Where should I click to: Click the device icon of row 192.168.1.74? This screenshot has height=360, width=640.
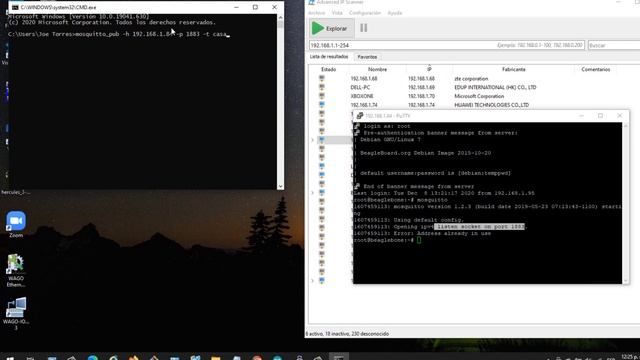tap(322, 105)
